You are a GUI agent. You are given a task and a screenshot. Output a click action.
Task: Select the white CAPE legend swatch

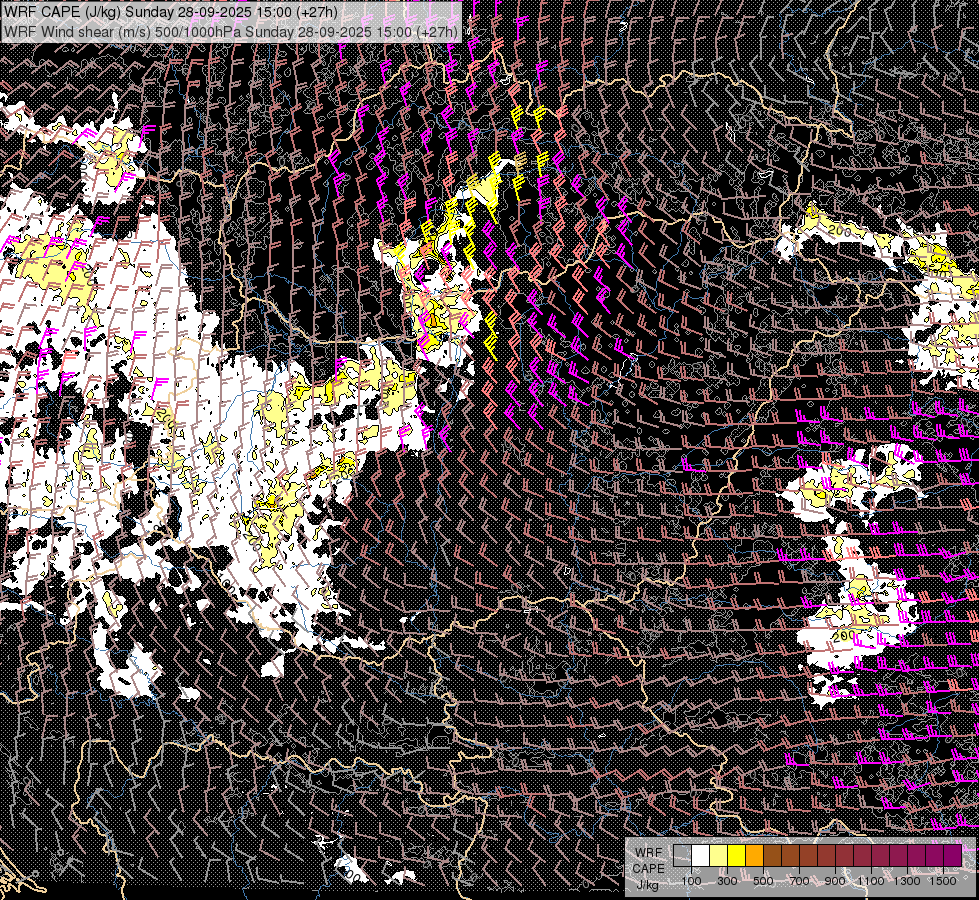(x=701, y=855)
